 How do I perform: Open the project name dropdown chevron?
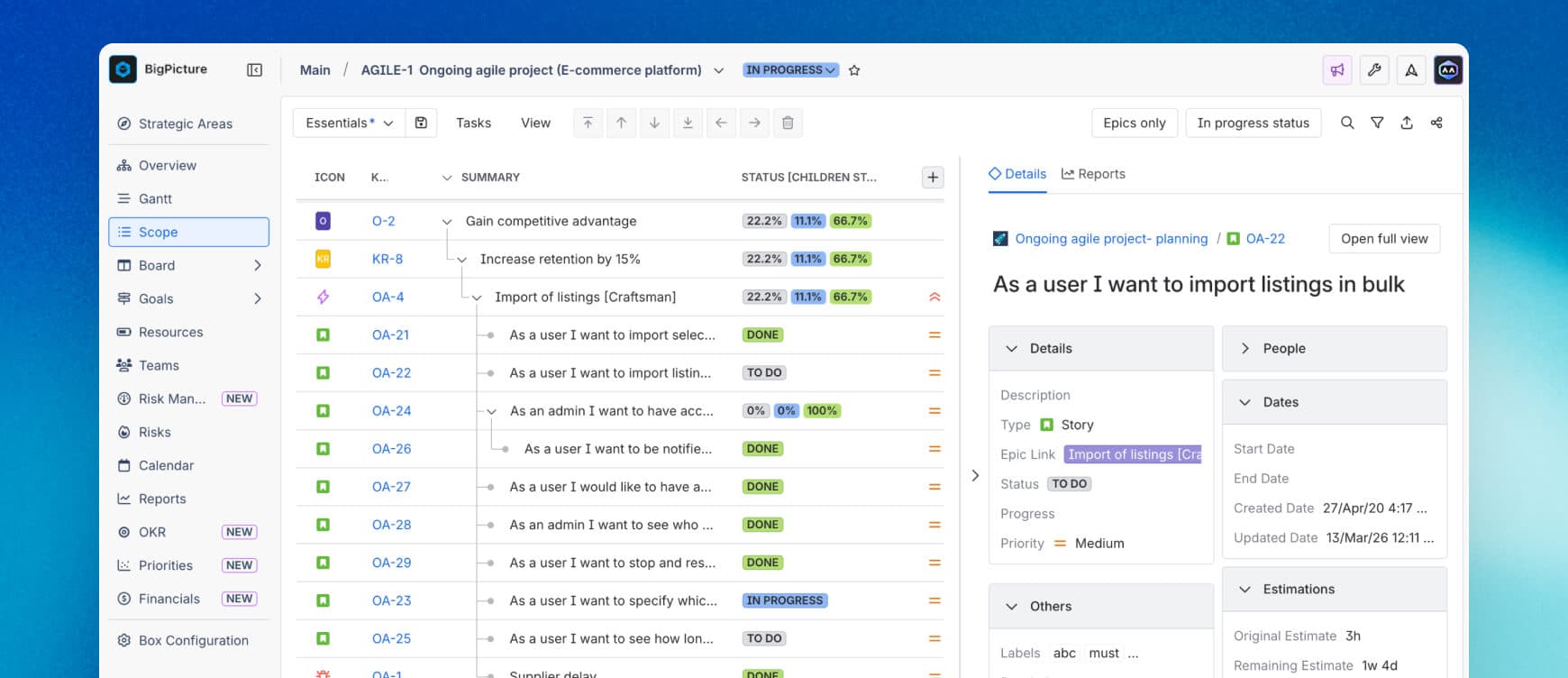718,70
